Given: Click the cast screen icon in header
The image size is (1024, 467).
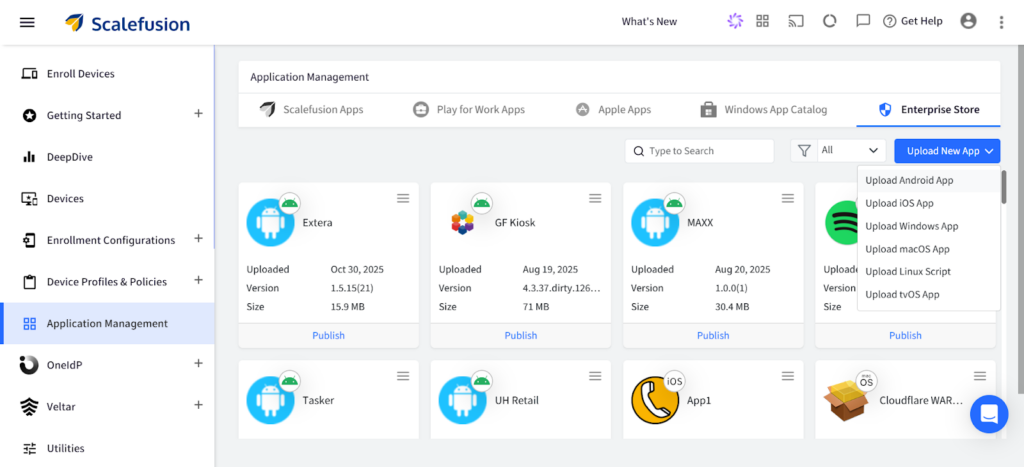Looking at the screenshot, I should pyautogui.click(x=796, y=21).
